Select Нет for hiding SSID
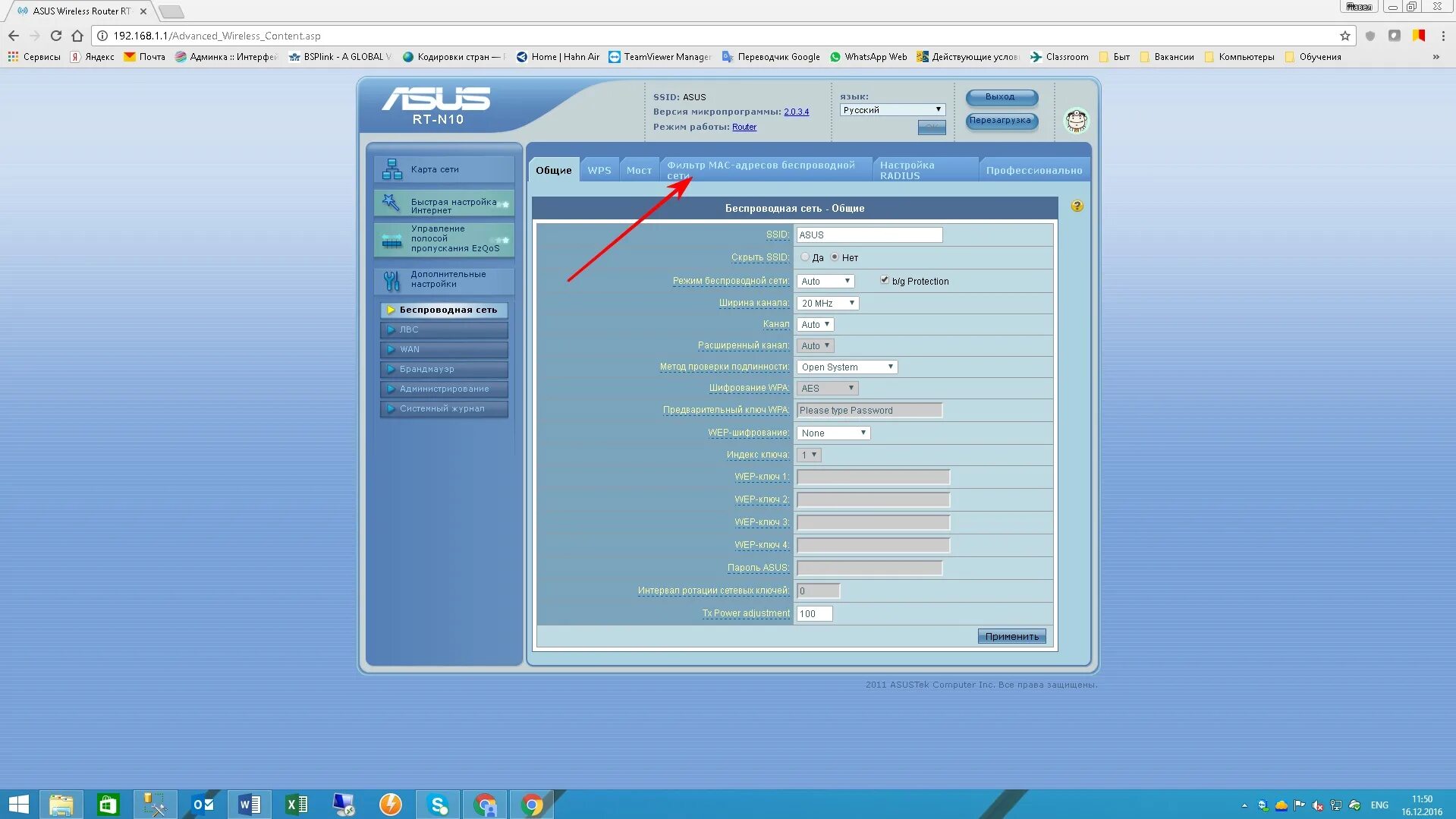1456x819 pixels. (835, 257)
